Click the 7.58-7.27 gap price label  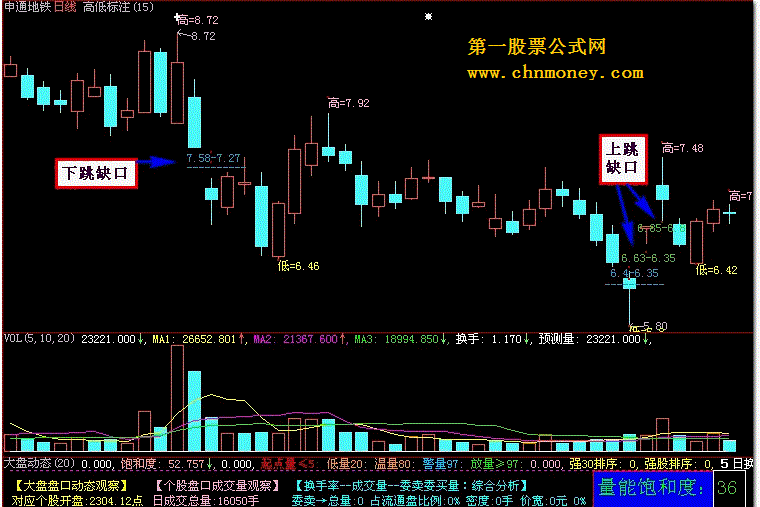(213, 158)
